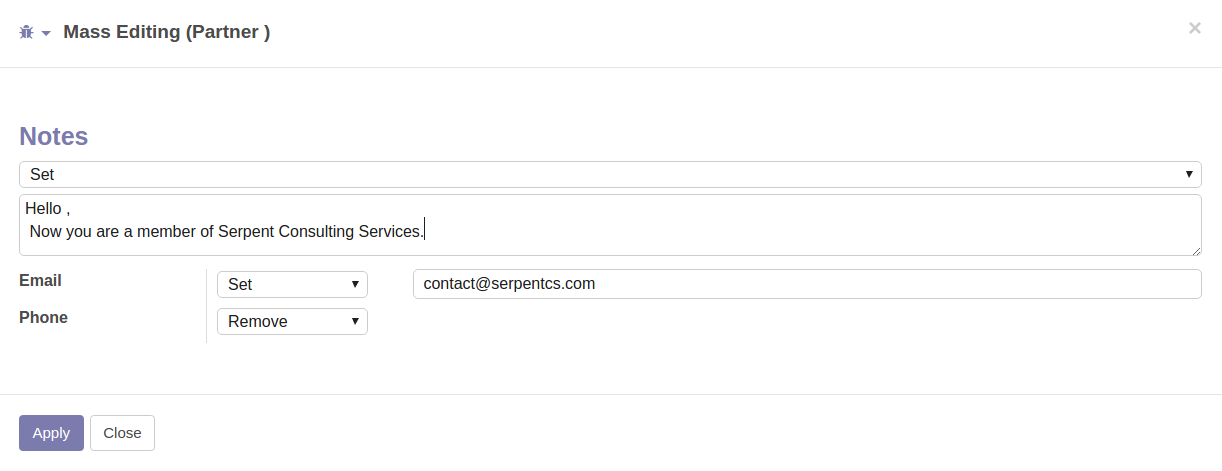Click the Apply button
This screenshot has height=471, width=1222.
click(x=51, y=433)
